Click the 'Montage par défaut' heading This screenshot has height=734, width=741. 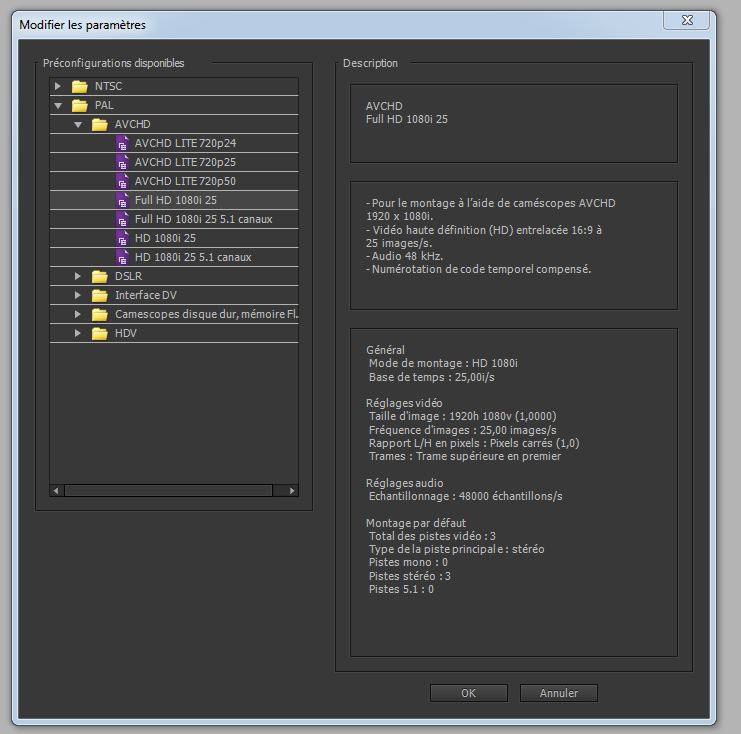coord(416,523)
